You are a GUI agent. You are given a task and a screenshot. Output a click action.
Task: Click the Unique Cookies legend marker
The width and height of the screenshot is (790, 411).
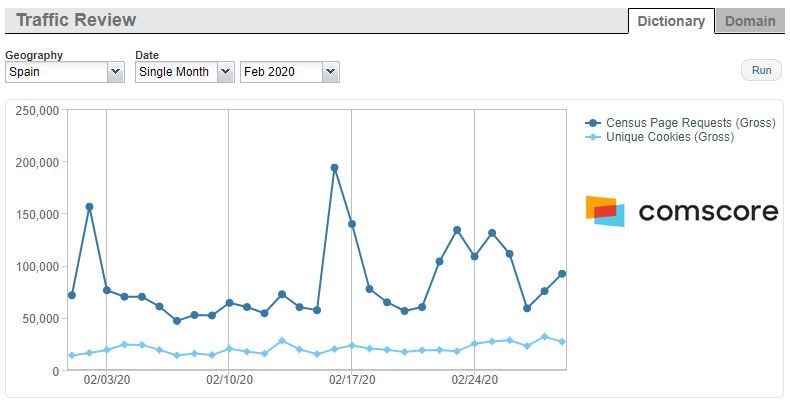coord(593,137)
